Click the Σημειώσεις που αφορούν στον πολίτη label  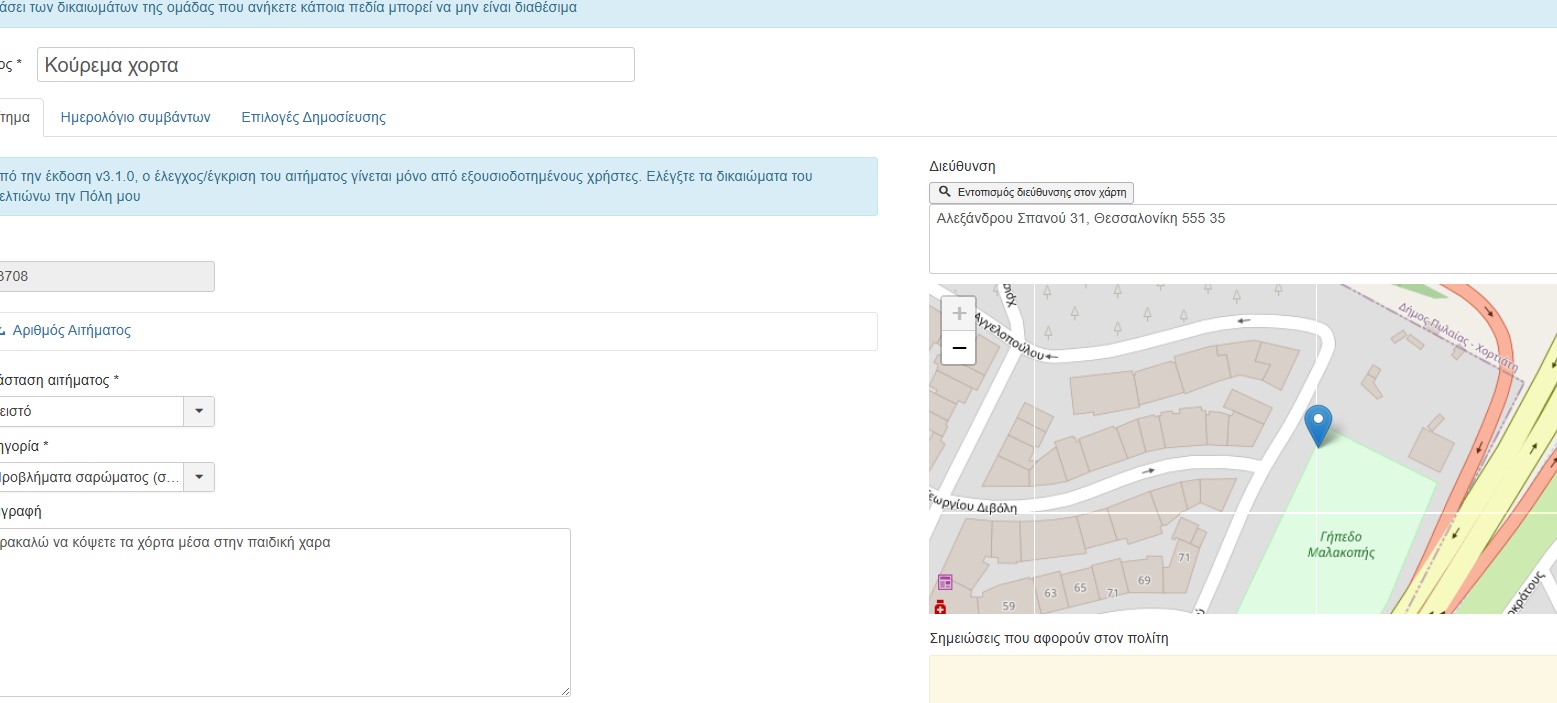1048,638
